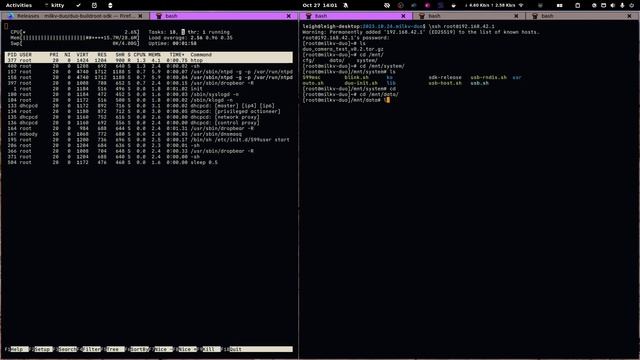
Task: Click the pink circular tray icon
Action: [x=427, y=5]
